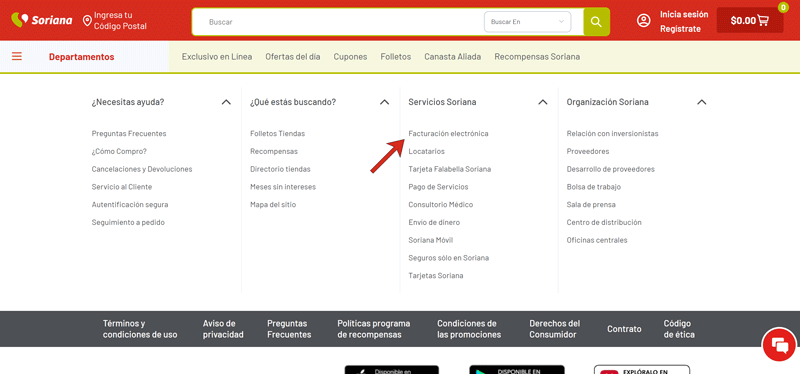Open Facturación electrónica

click(x=448, y=134)
